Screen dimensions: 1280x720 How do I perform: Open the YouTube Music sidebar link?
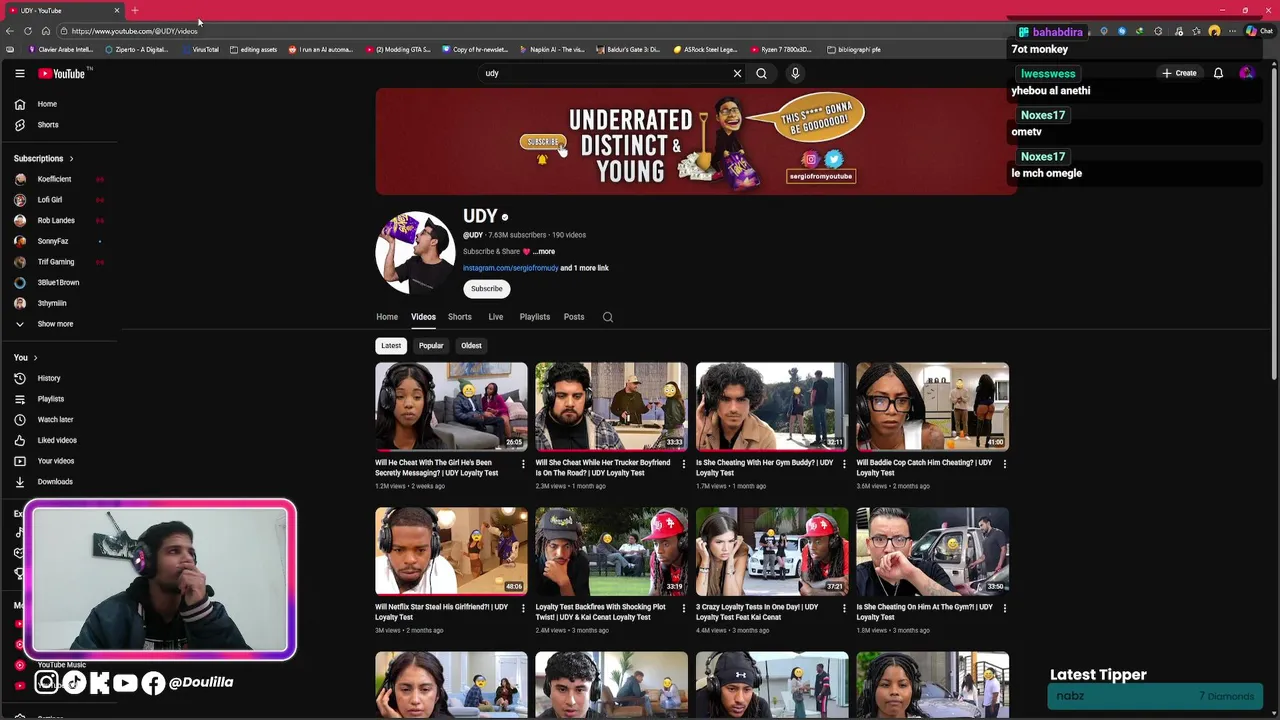pos(62,665)
